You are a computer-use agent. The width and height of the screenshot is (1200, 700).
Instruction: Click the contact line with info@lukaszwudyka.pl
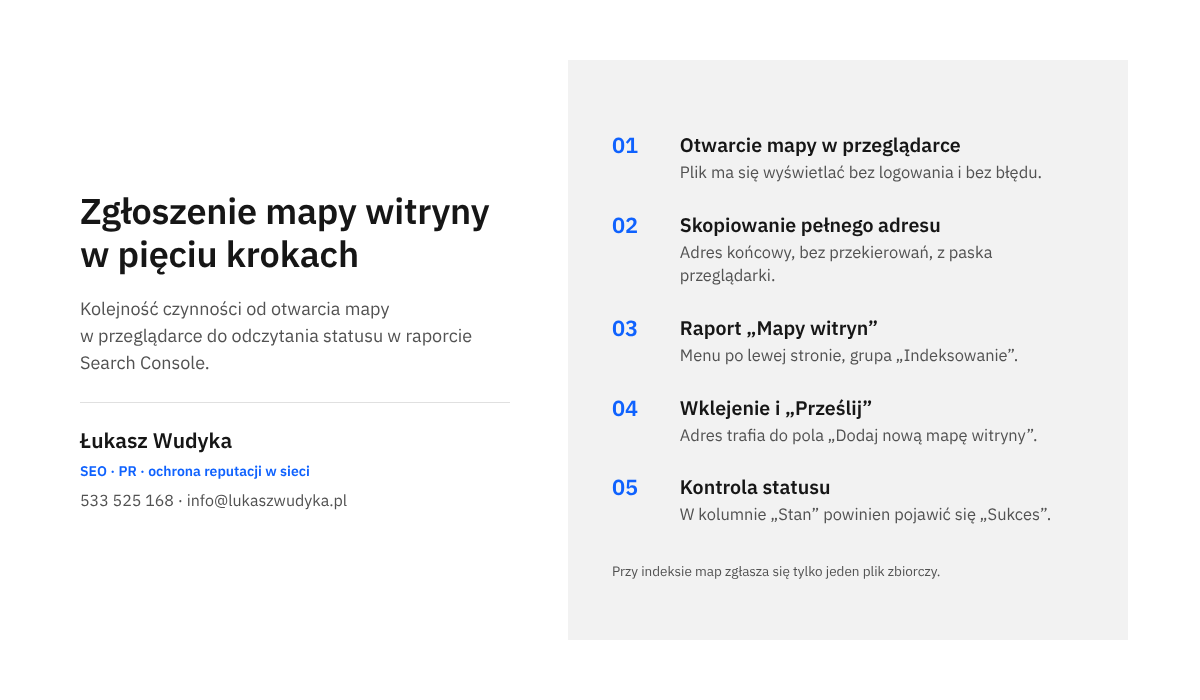click(x=214, y=501)
